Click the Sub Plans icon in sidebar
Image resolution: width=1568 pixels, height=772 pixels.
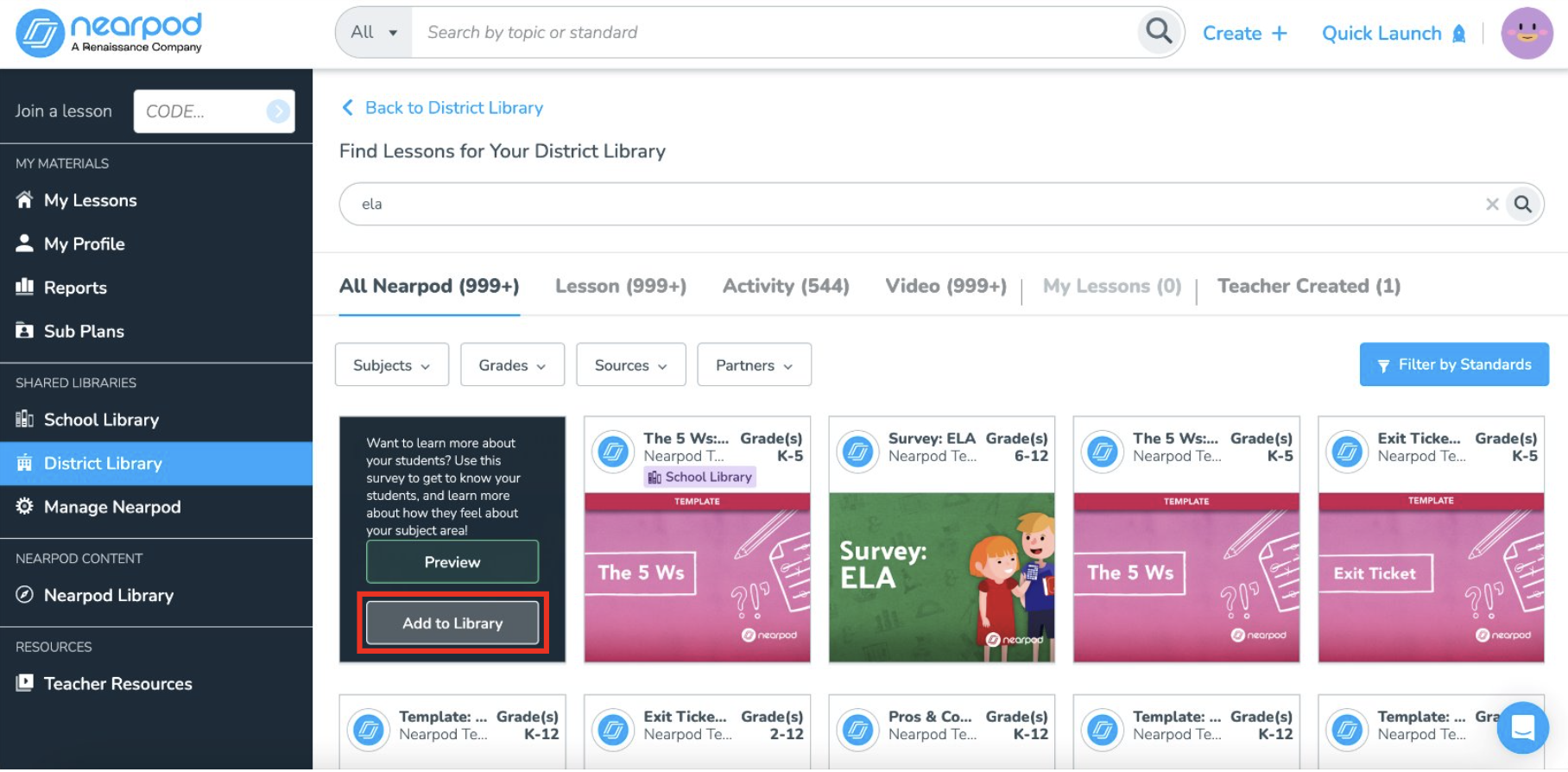25,330
